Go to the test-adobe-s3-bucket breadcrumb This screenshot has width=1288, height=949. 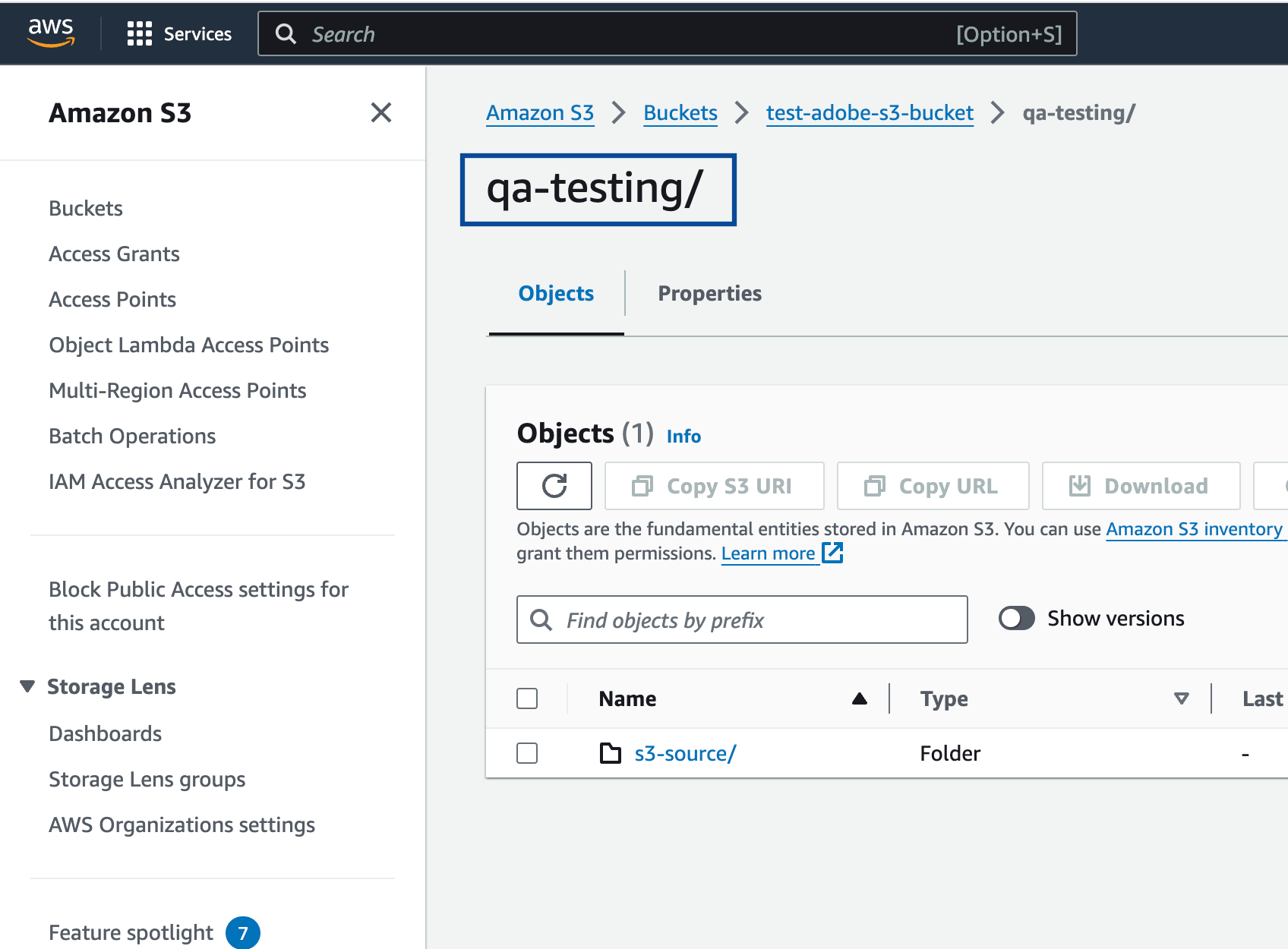870,113
